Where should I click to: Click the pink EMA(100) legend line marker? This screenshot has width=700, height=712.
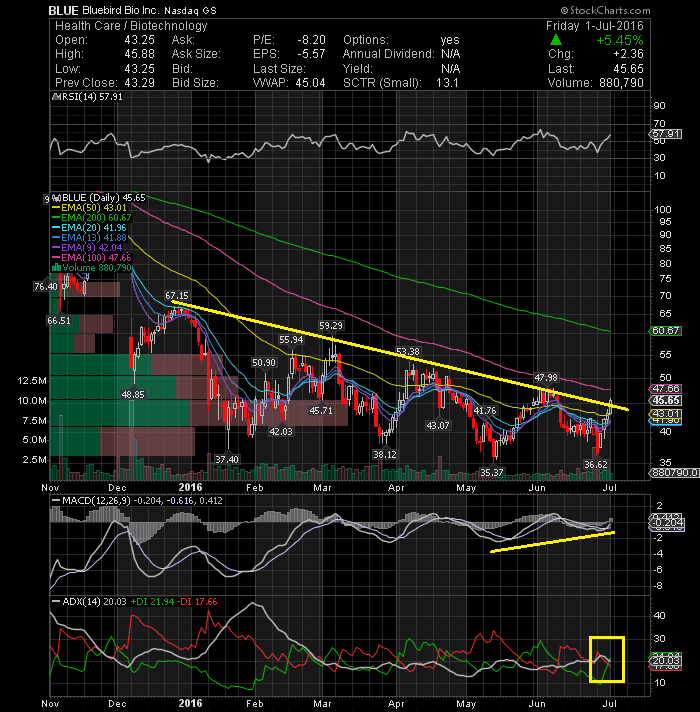point(56,257)
